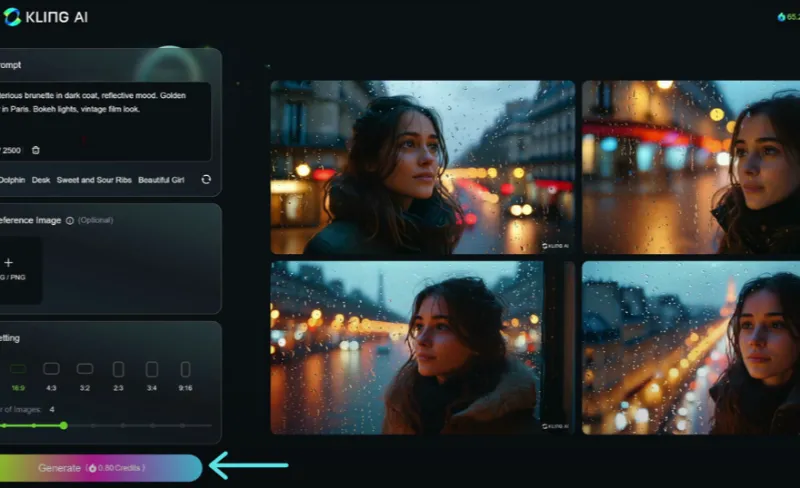Click the Reference Image info icon
The image size is (800, 488).
tap(69, 220)
